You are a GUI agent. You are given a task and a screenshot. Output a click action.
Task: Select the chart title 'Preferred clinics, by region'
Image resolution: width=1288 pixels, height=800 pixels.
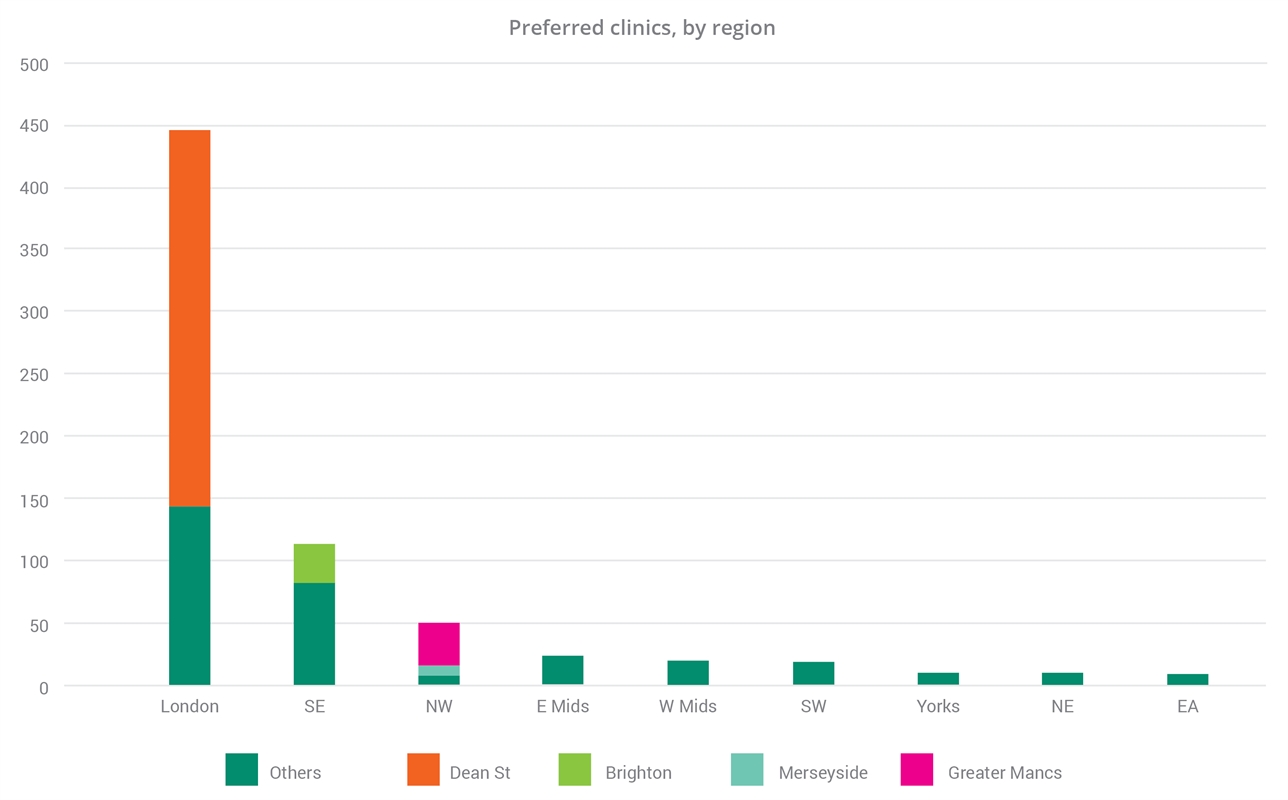tap(642, 28)
